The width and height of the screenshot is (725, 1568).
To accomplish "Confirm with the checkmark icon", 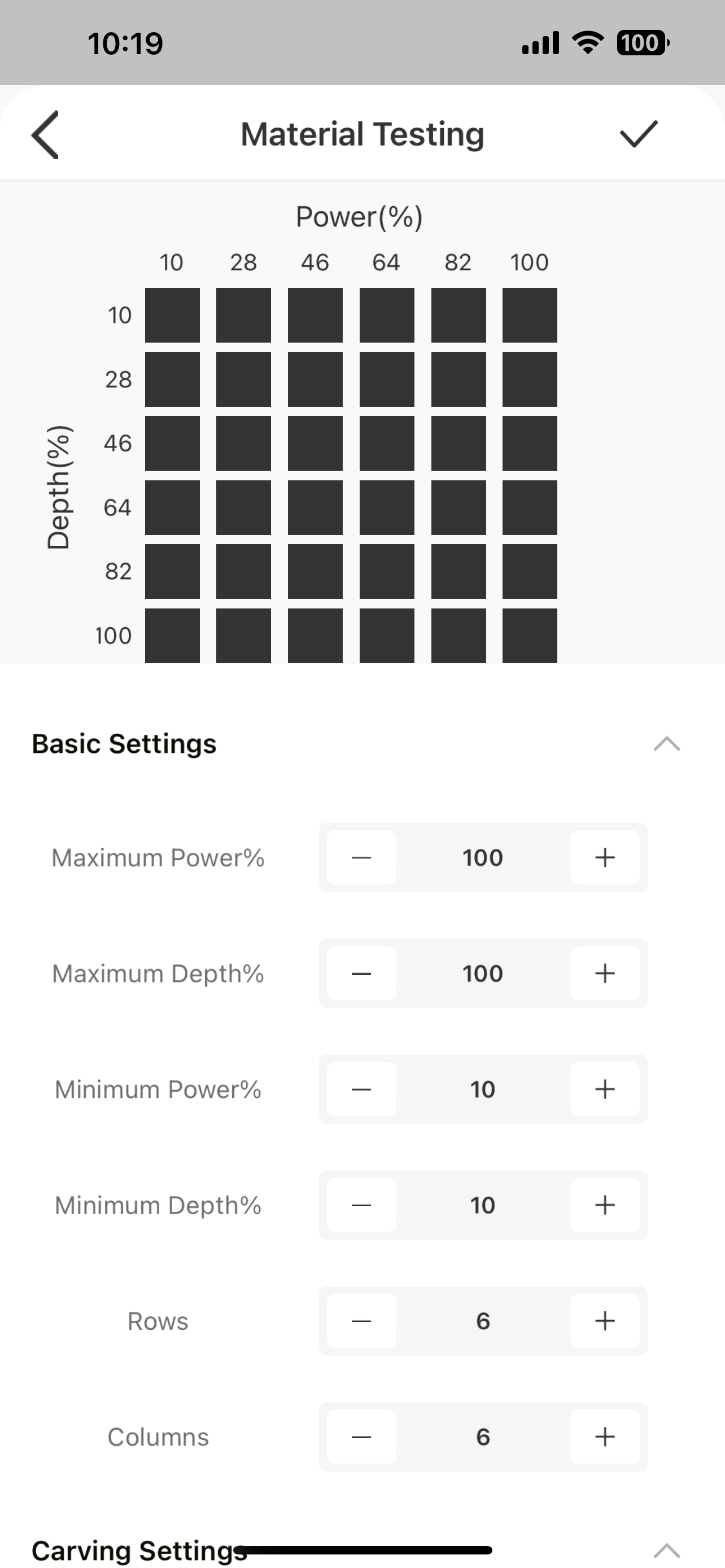I will point(639,134).
